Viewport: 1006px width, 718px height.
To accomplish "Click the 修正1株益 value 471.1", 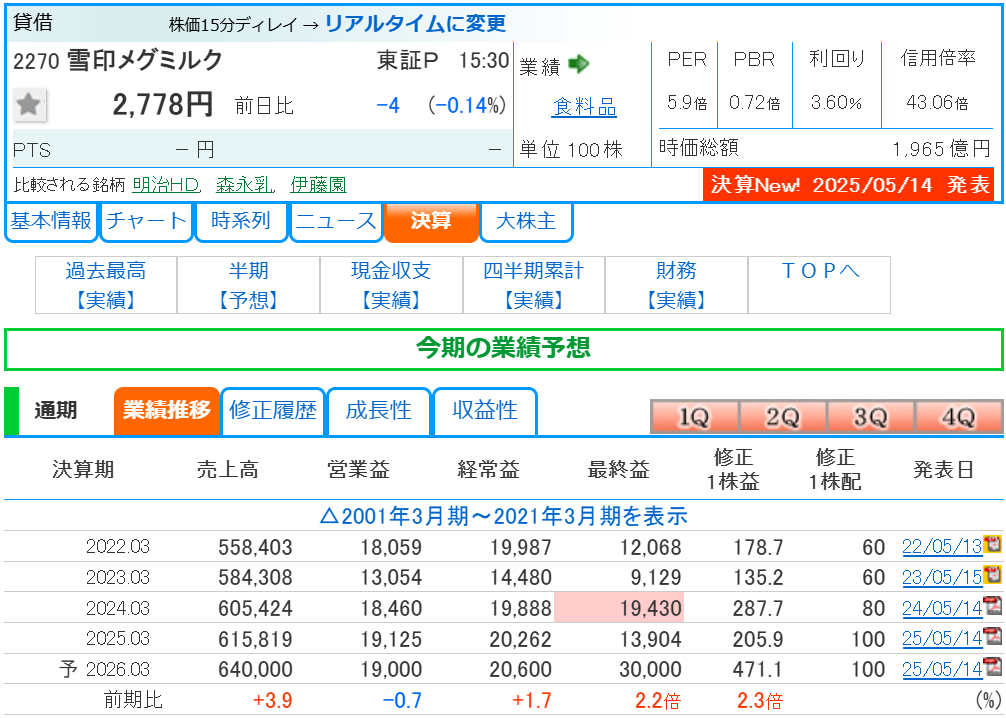I will pyautogui.click(x=758, y=670).
